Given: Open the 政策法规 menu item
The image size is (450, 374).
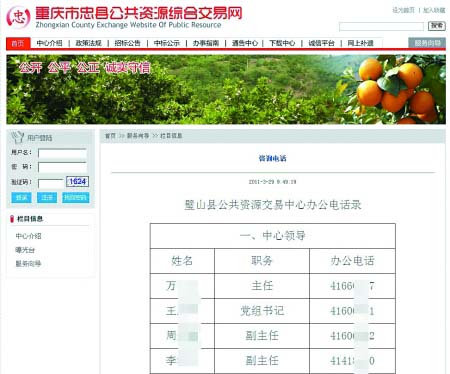Looking at the screenshot, I should point(88,43).
